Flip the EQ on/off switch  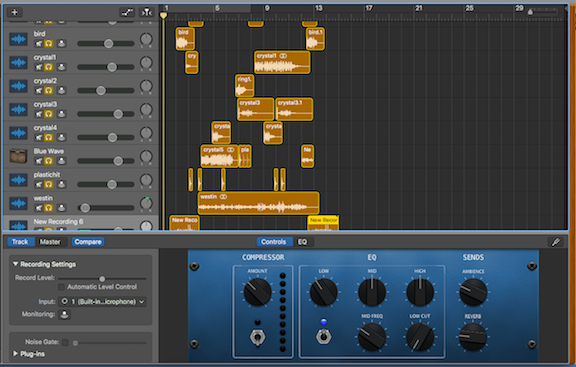click(324, 336)
